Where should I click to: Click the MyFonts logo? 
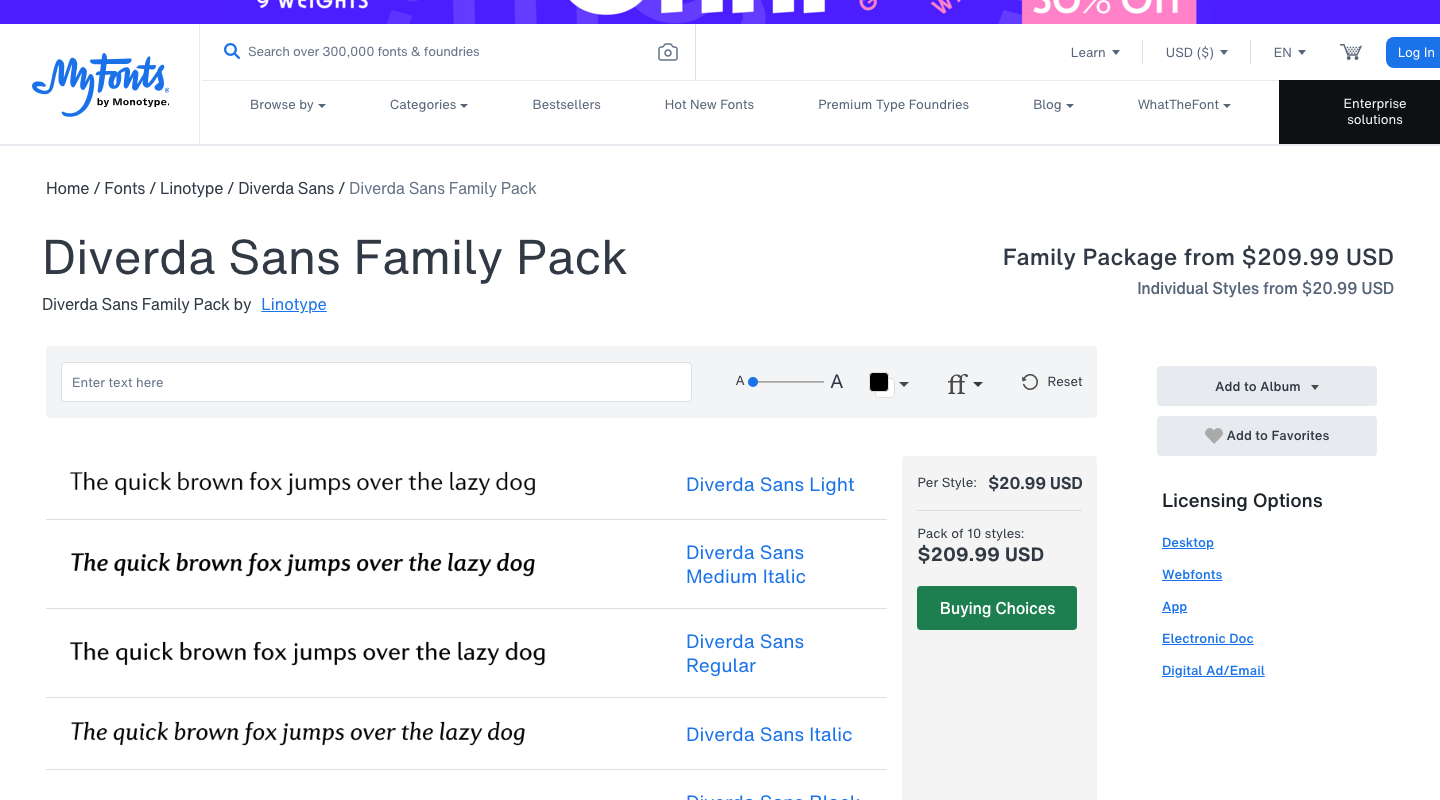click(x=100, y=85)
